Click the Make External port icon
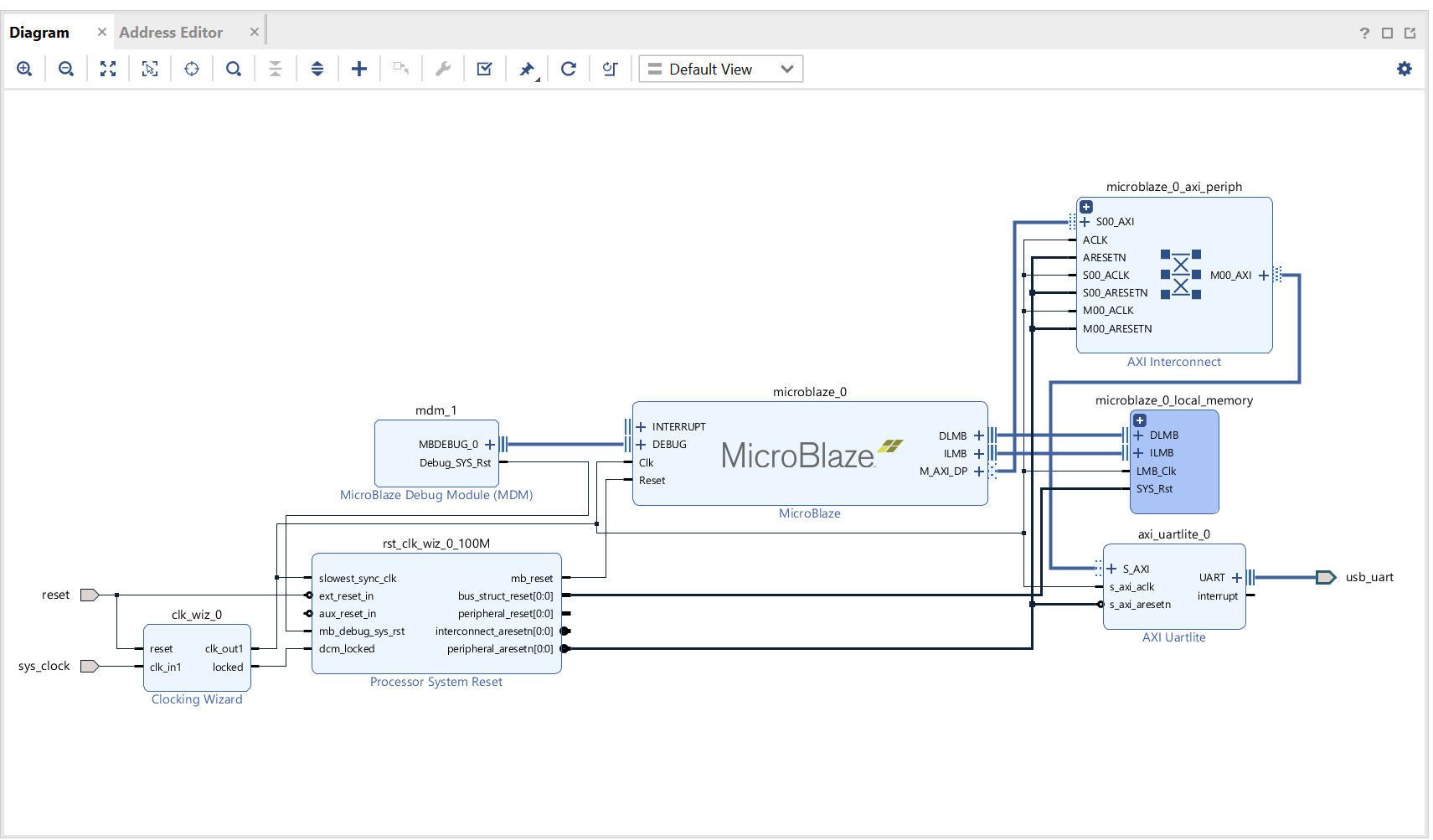Image resolution: width=1433 pixels, height=840 pixels. click(401, 69)
